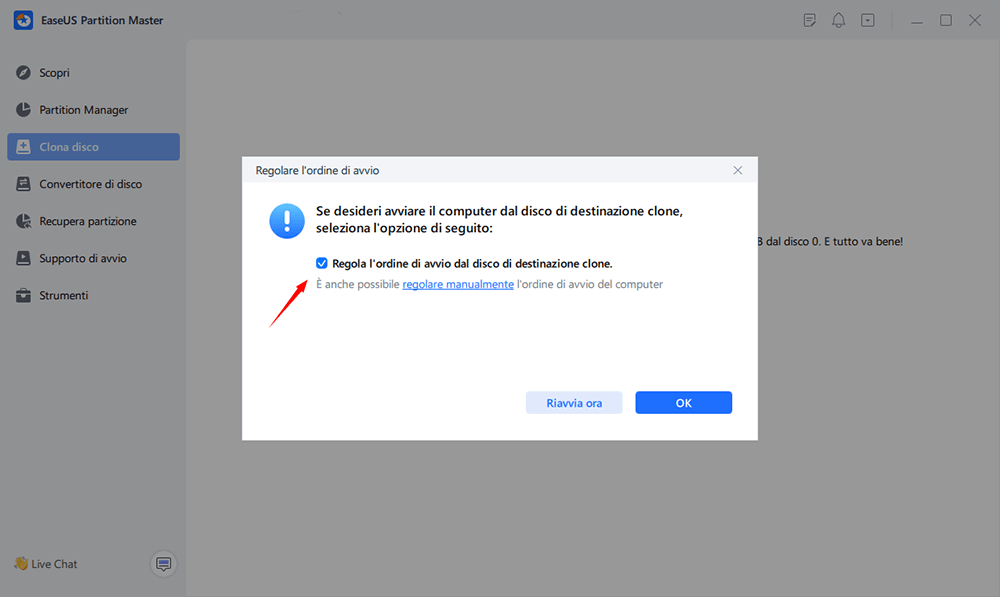This screenshot has width=1000, height=597.
Task: Minimize the EaseUS window
Action: [x=916, y=20]
